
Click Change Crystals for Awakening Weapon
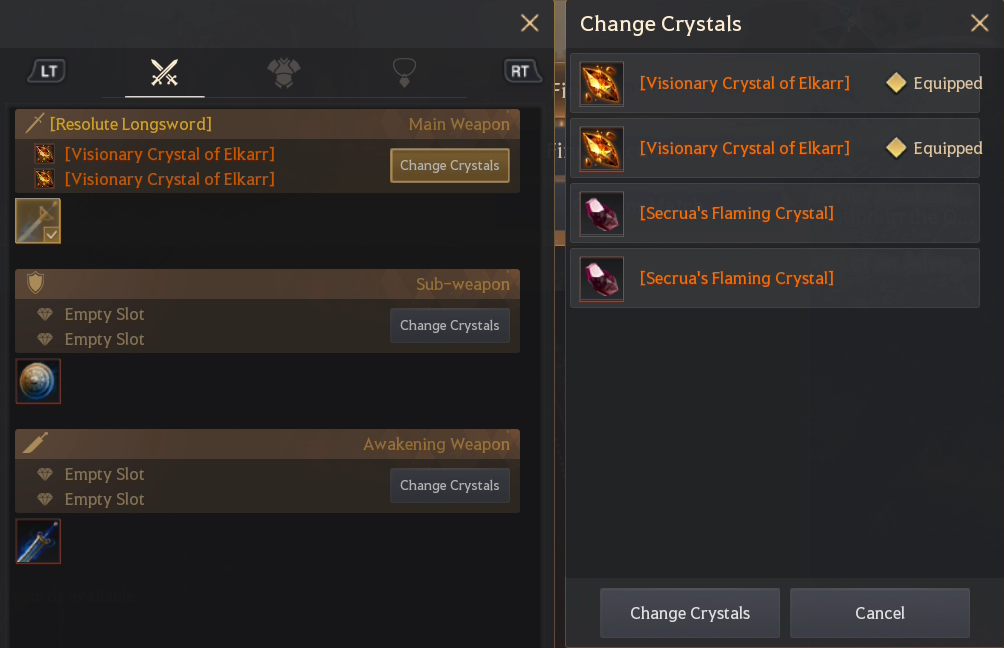pyautogui.click(x=449, y=485)
